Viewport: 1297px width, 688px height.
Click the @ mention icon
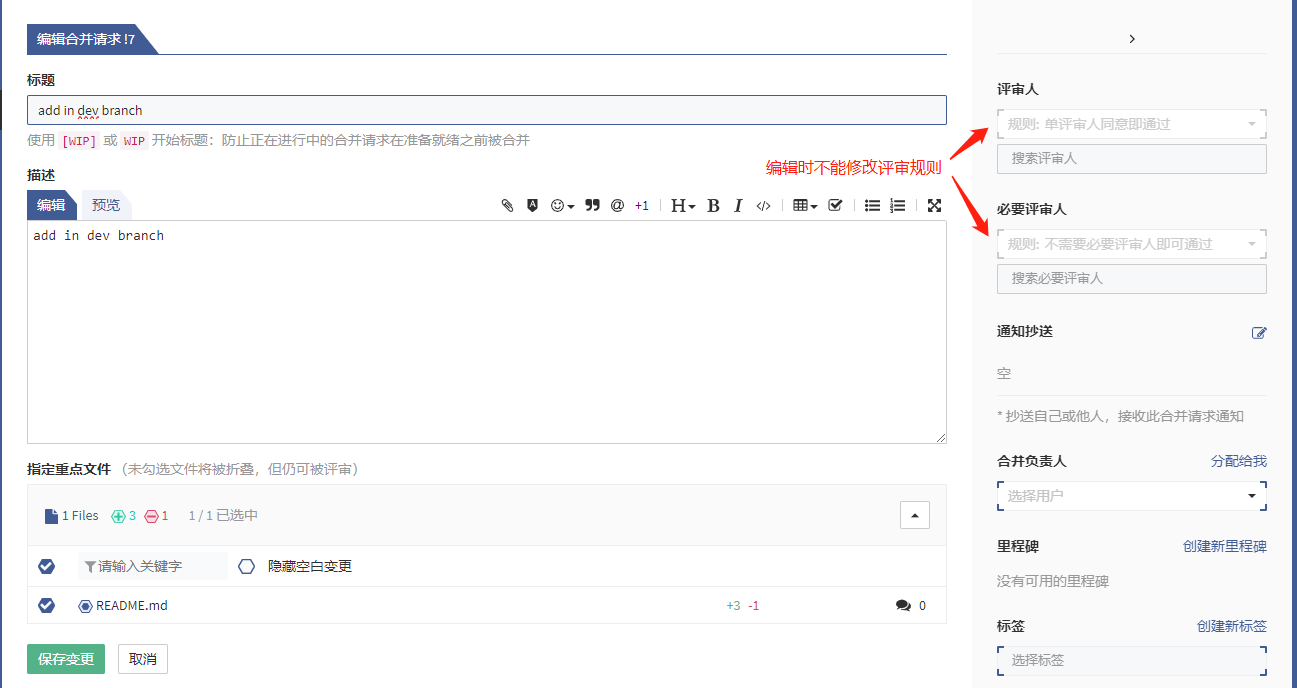coord(617,205)
